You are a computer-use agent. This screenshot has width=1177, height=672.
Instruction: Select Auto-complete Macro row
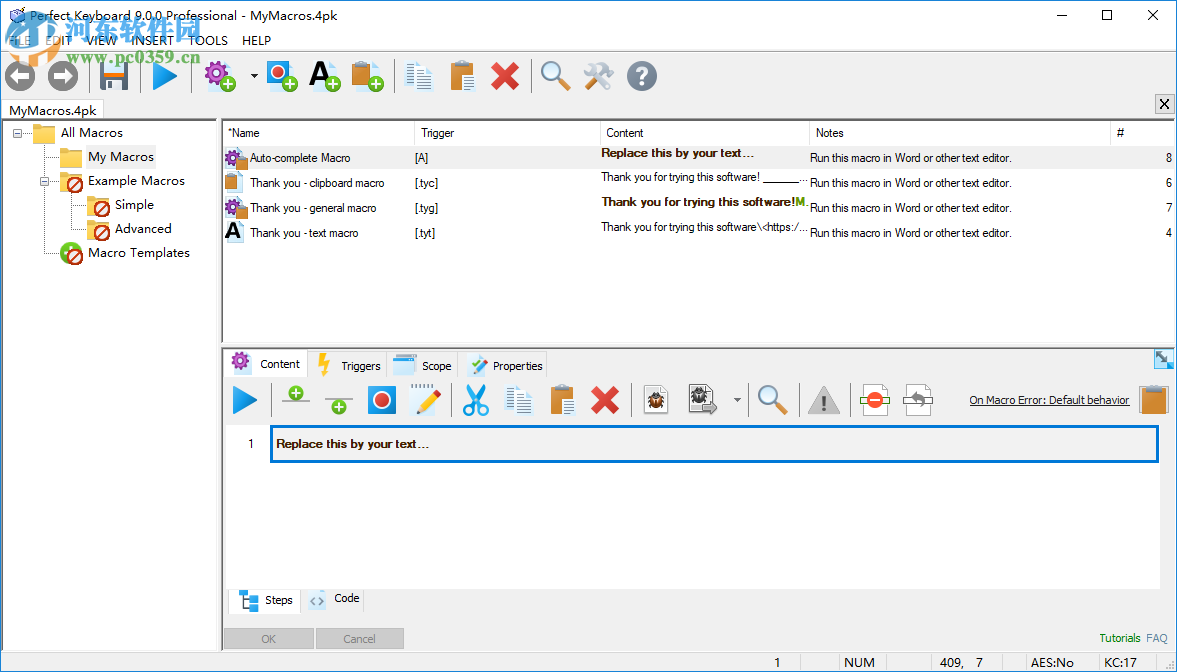click(698, 158)
